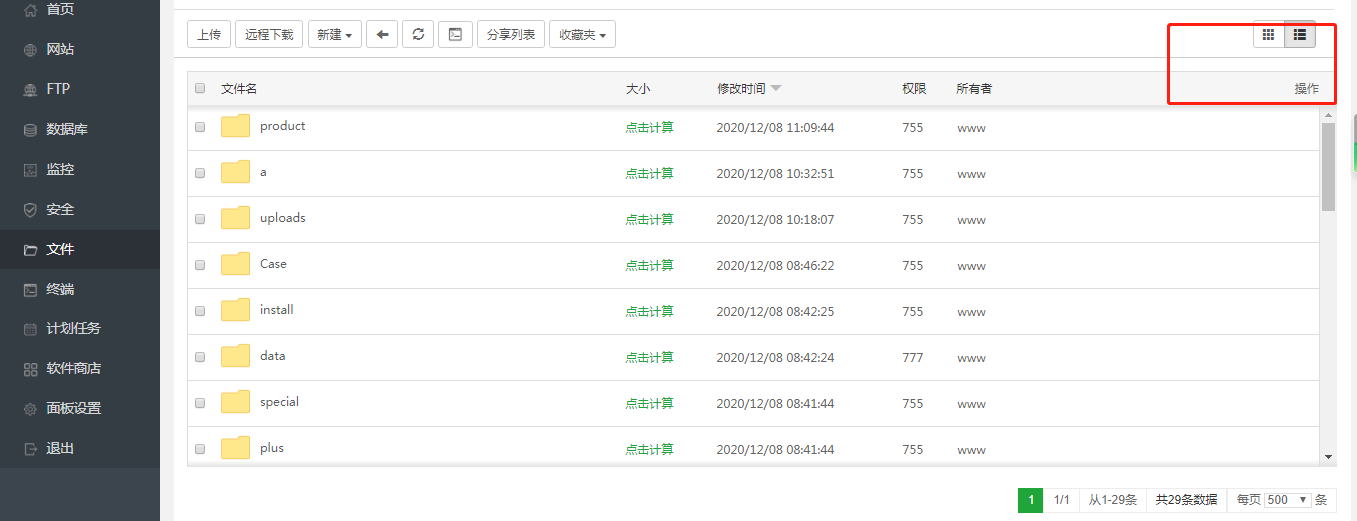
Task: Tick the checkbox for special folder
Action: click(x=200, y=403)
